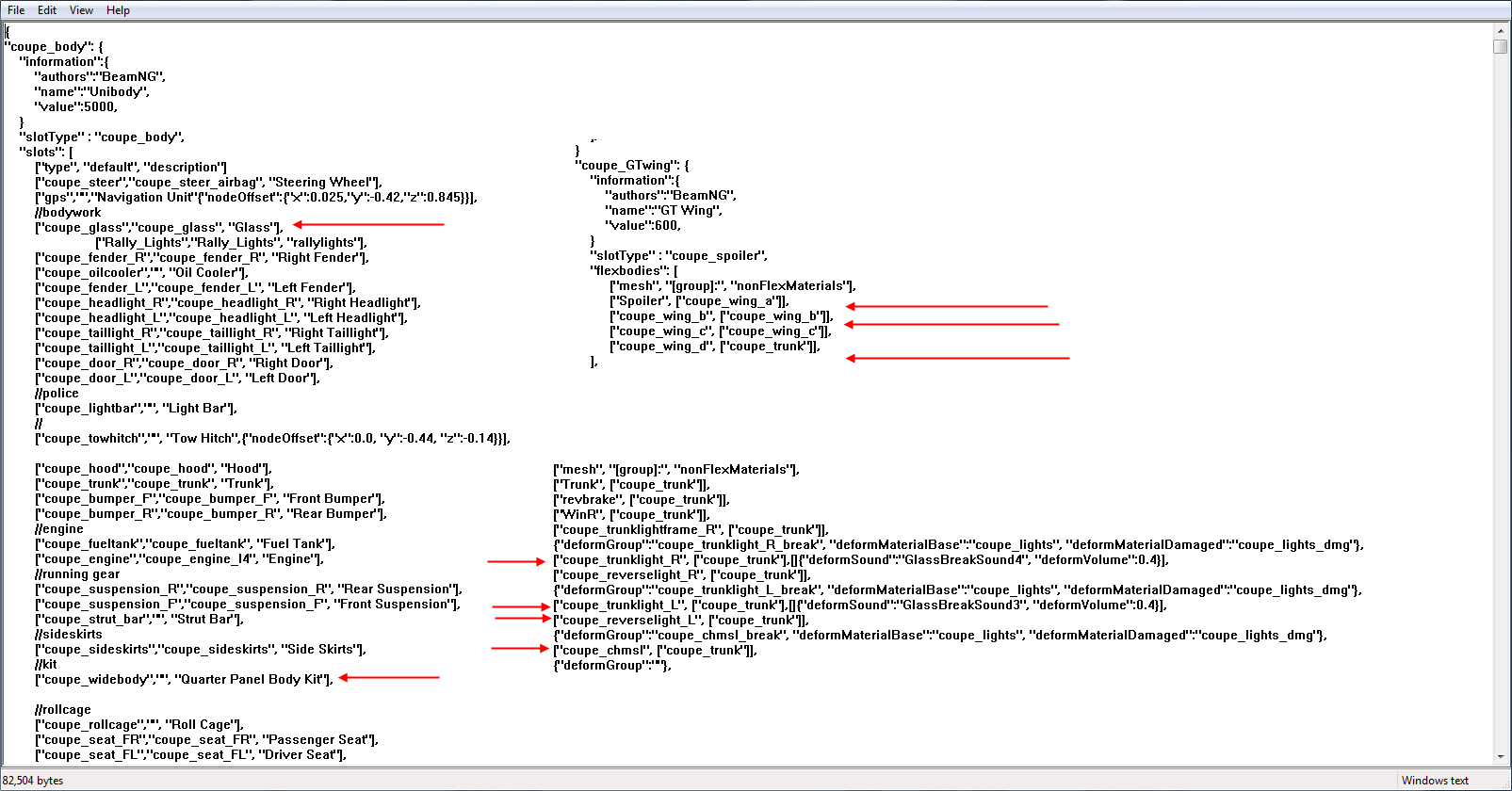Click the coupe_chmsl coupe_trunk line
1512x791 pixels.
pyautogui.click(x=655, y=650)
